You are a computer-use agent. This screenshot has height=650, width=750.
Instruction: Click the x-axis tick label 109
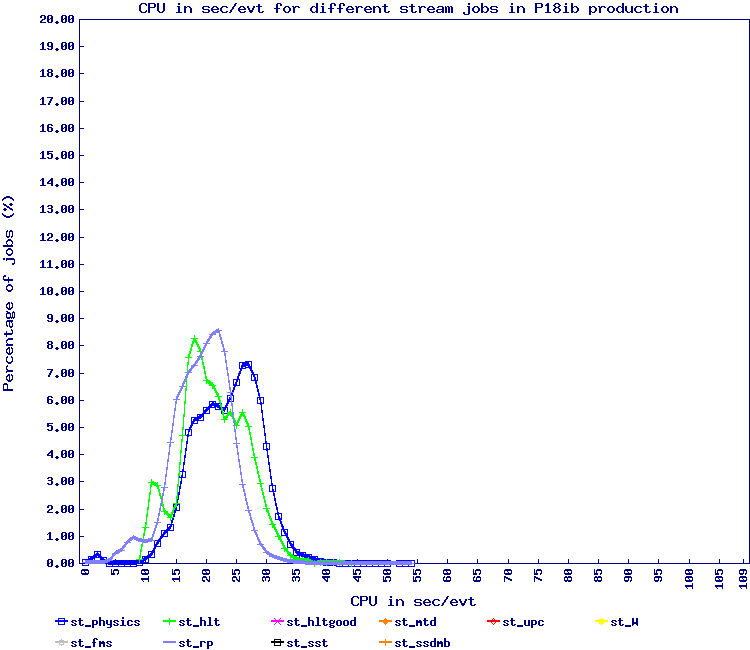pos(743,579)
